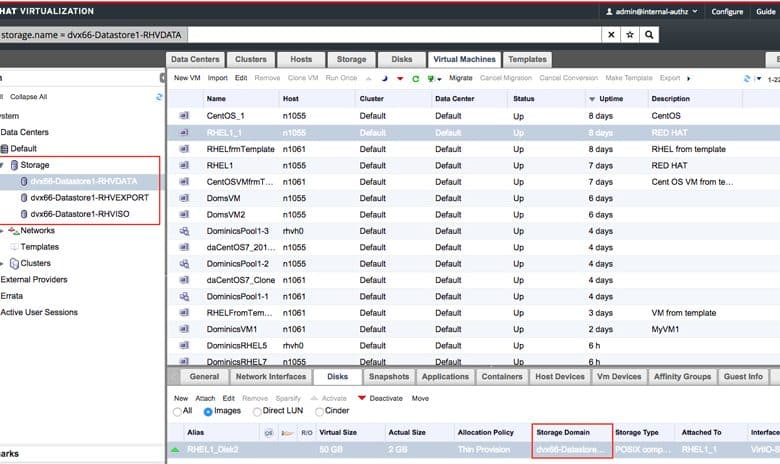The width and height of the screenshot is (780, 464).
Task: Click the VM icon in the CentOS_1 row
Action: 184,116
